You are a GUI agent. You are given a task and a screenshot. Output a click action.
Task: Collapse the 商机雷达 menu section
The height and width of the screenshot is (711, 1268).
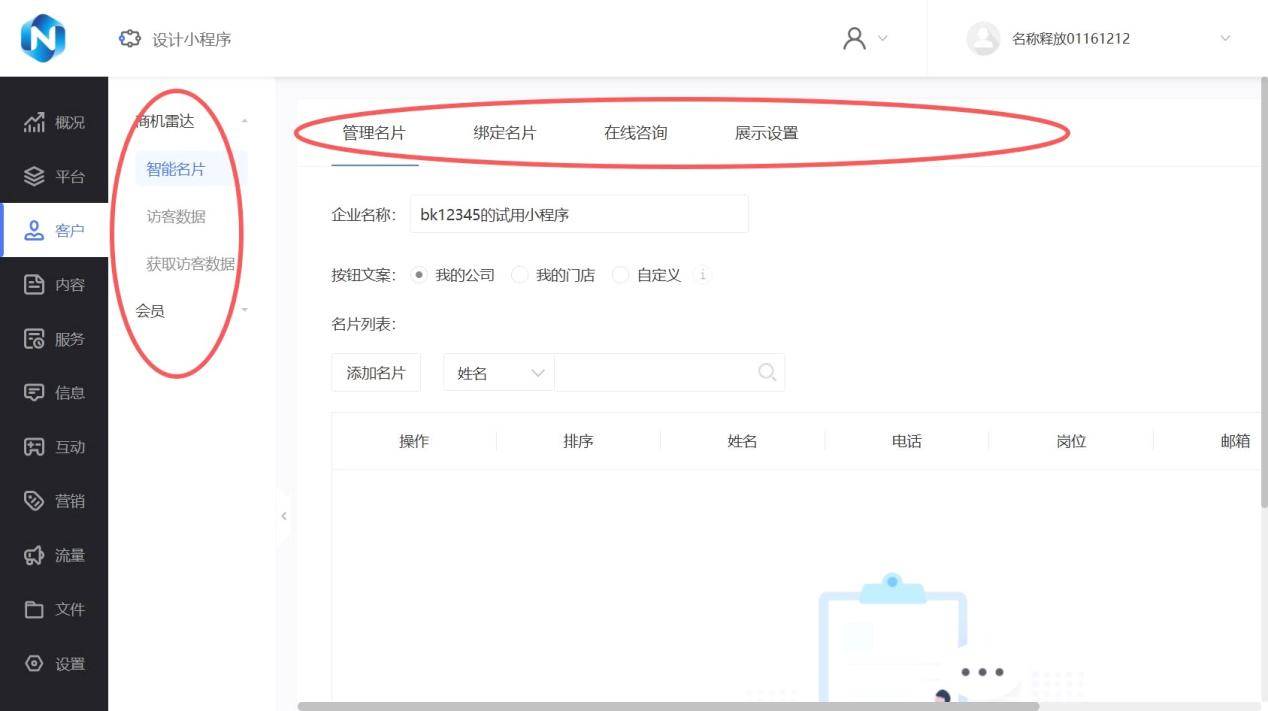[x=245, y=122]
